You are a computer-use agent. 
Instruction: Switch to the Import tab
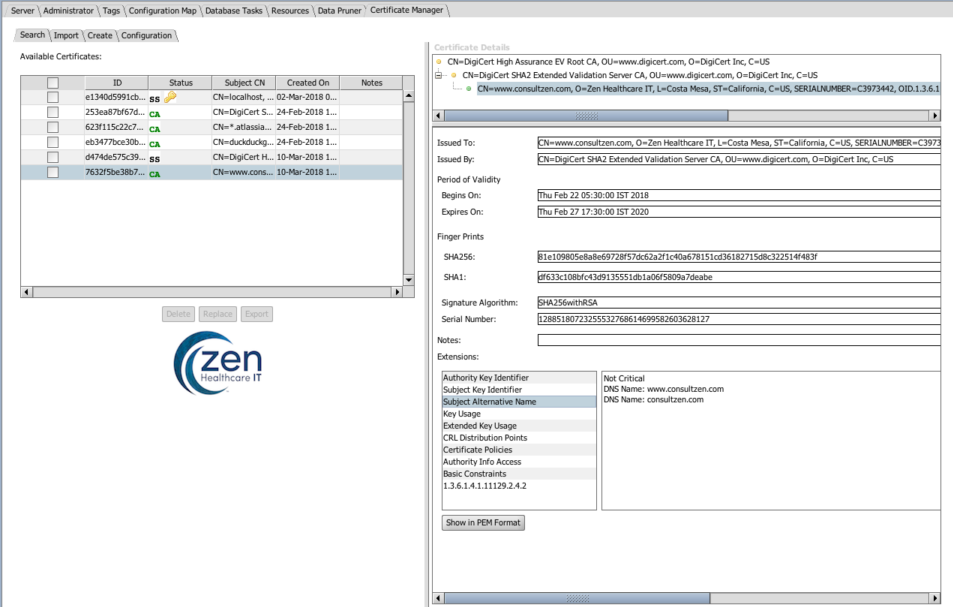click(66, 36)
